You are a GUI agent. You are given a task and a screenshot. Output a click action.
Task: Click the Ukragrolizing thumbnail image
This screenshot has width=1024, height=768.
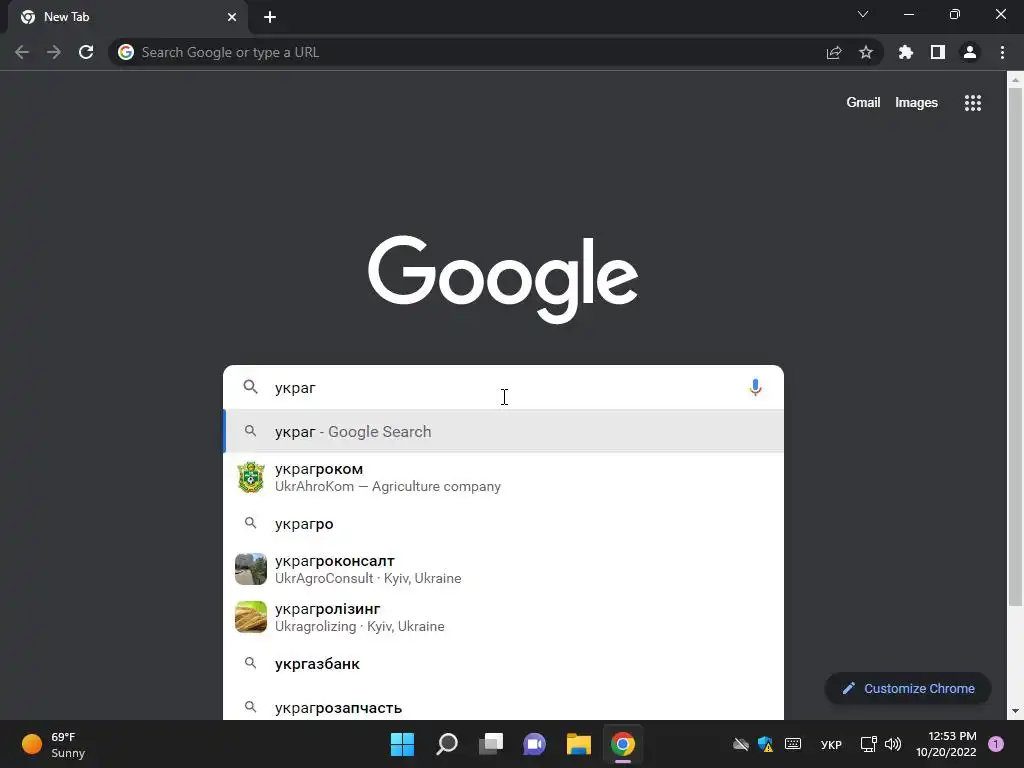tap(251, 617)
